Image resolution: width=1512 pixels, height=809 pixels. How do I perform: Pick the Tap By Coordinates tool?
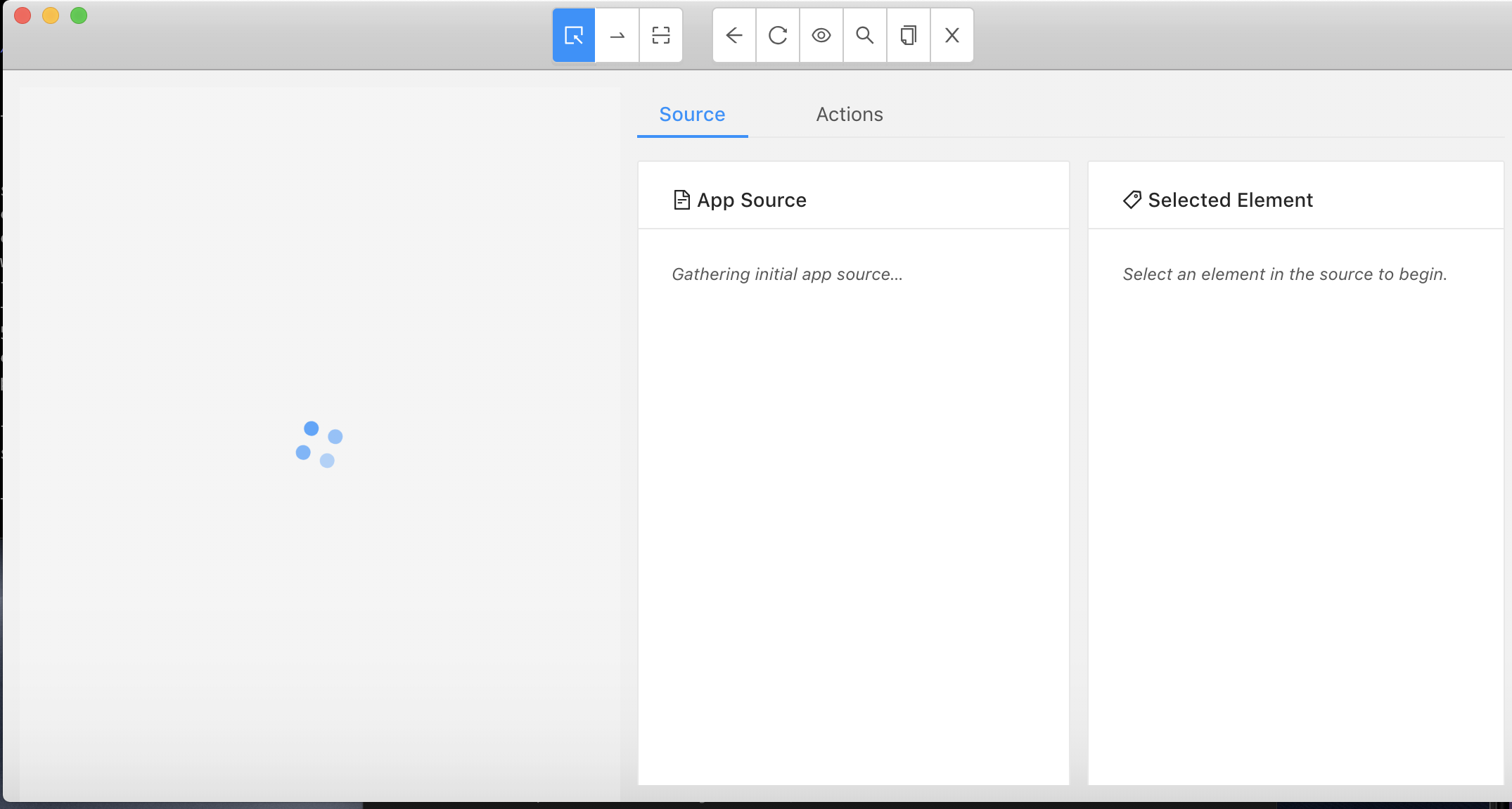click(x=661, y=35)
